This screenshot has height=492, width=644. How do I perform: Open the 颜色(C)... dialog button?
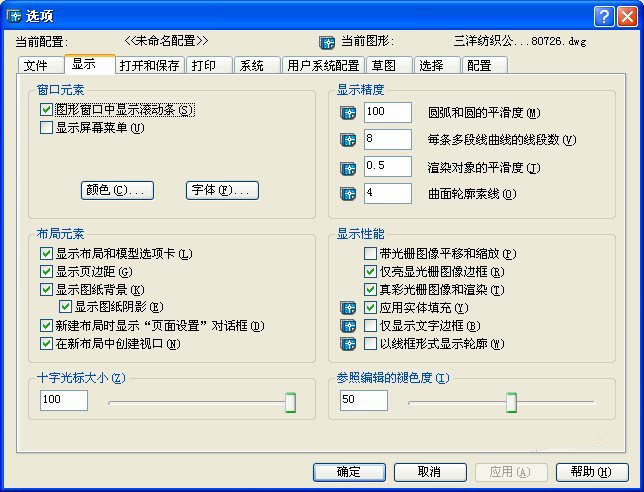tap(117, 190)
